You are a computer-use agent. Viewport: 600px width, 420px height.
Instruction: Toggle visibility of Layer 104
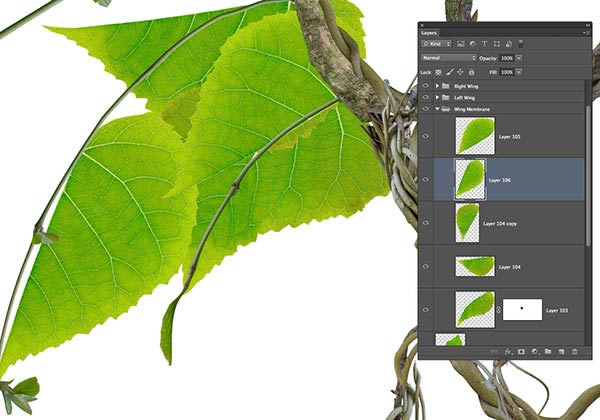426,267
